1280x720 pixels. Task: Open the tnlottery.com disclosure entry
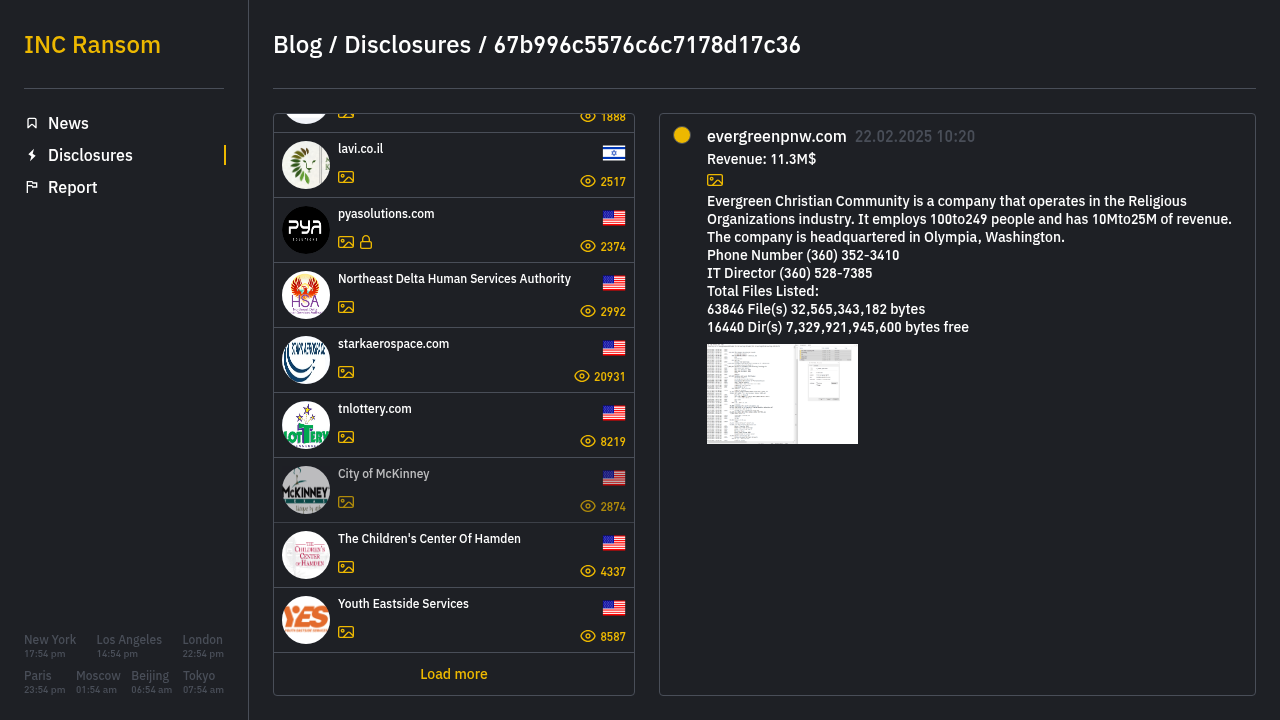coord(454,425)
